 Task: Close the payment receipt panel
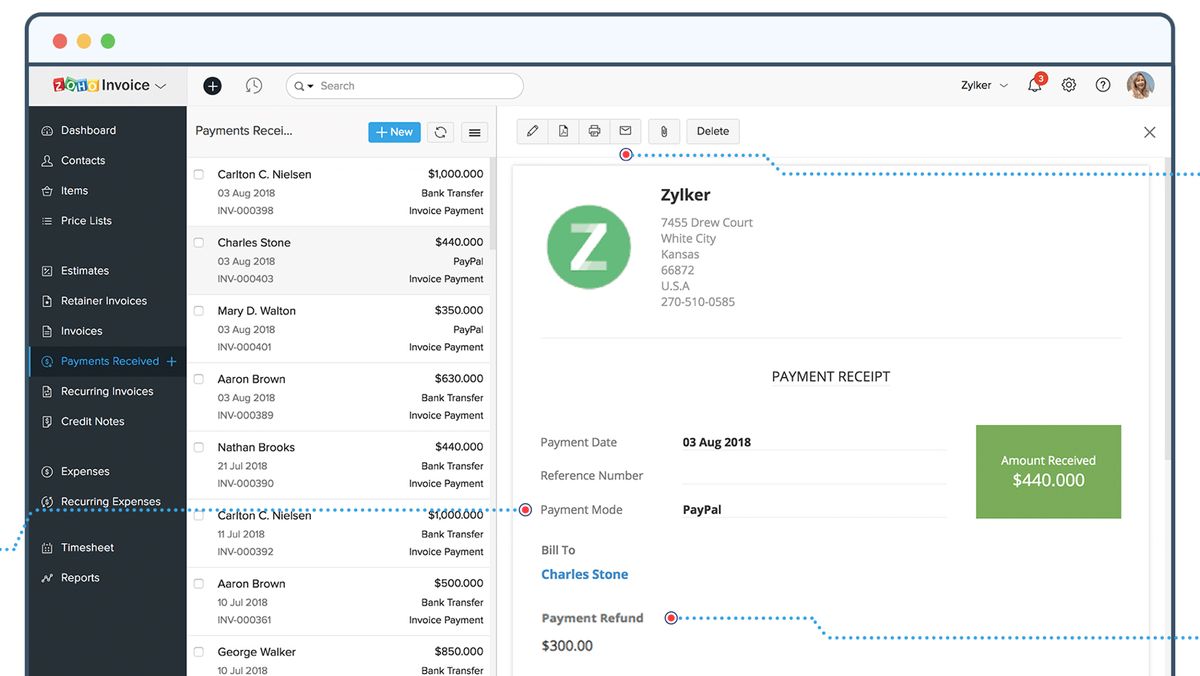[1149, 132]
